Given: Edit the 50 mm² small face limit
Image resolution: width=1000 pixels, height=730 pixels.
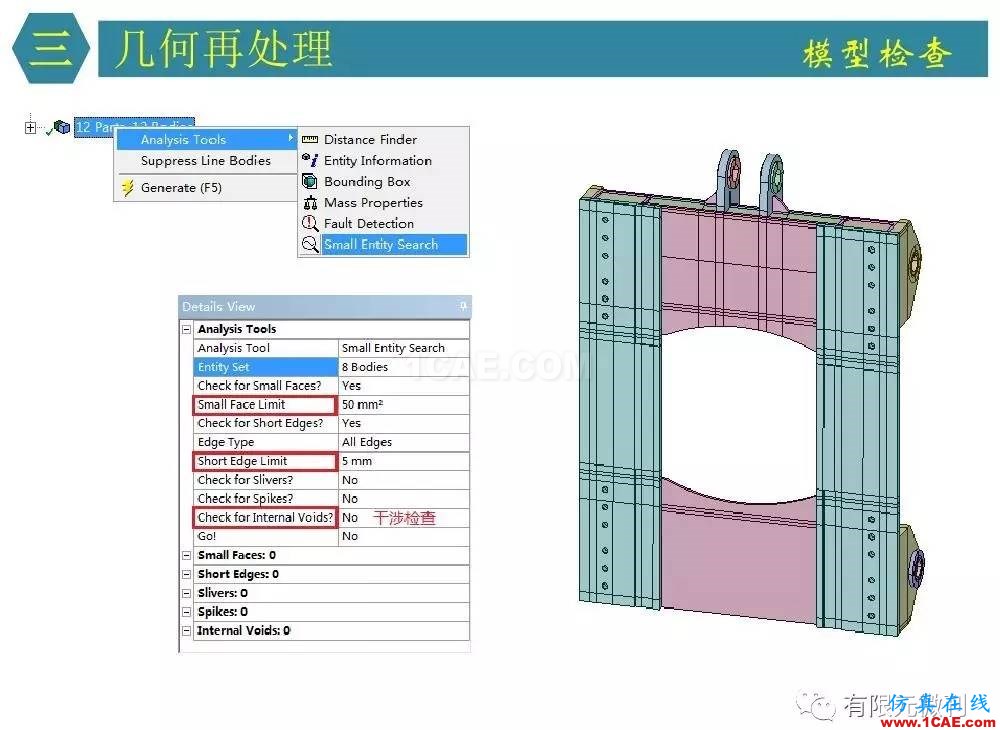Looking at the screenshot, I should point(403,405).
